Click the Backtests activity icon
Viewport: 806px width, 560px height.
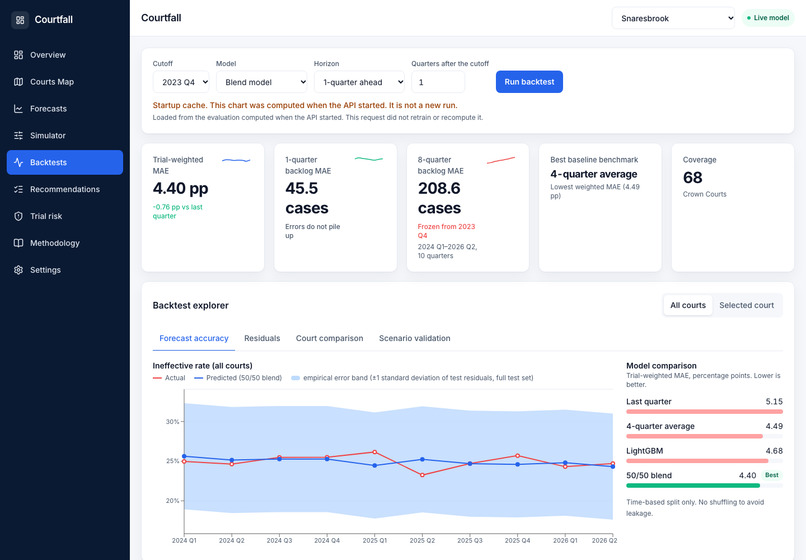click(19, 162)
